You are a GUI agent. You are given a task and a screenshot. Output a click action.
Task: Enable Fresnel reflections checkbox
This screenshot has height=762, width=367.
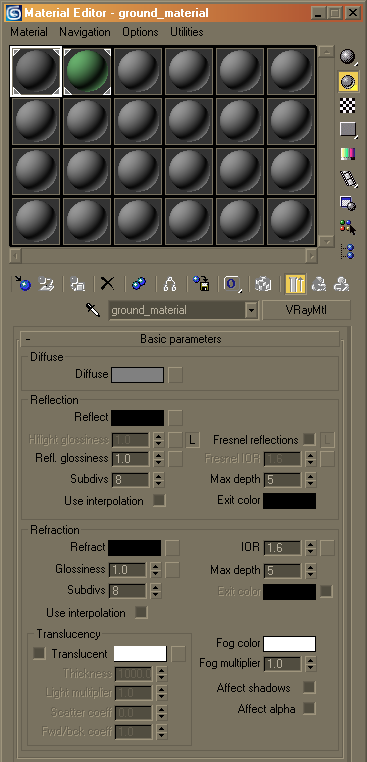click(308, 440)
